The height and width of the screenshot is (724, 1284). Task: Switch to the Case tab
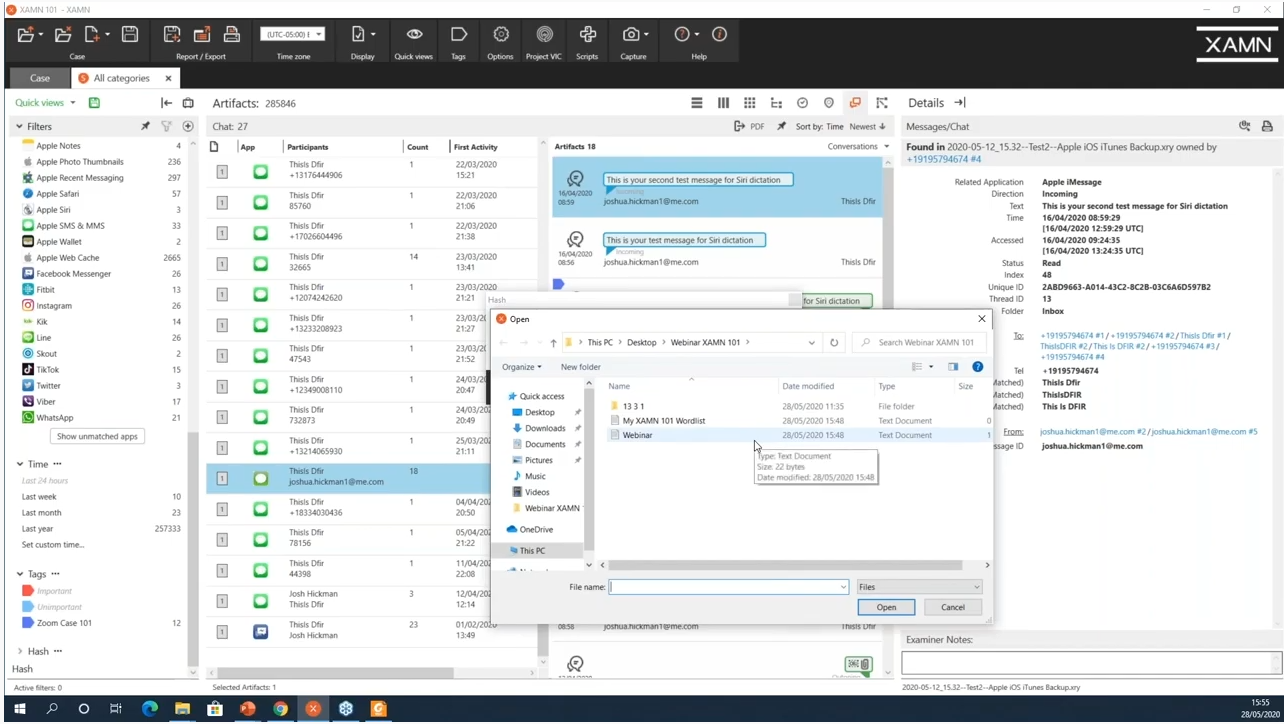pos(40,78)
